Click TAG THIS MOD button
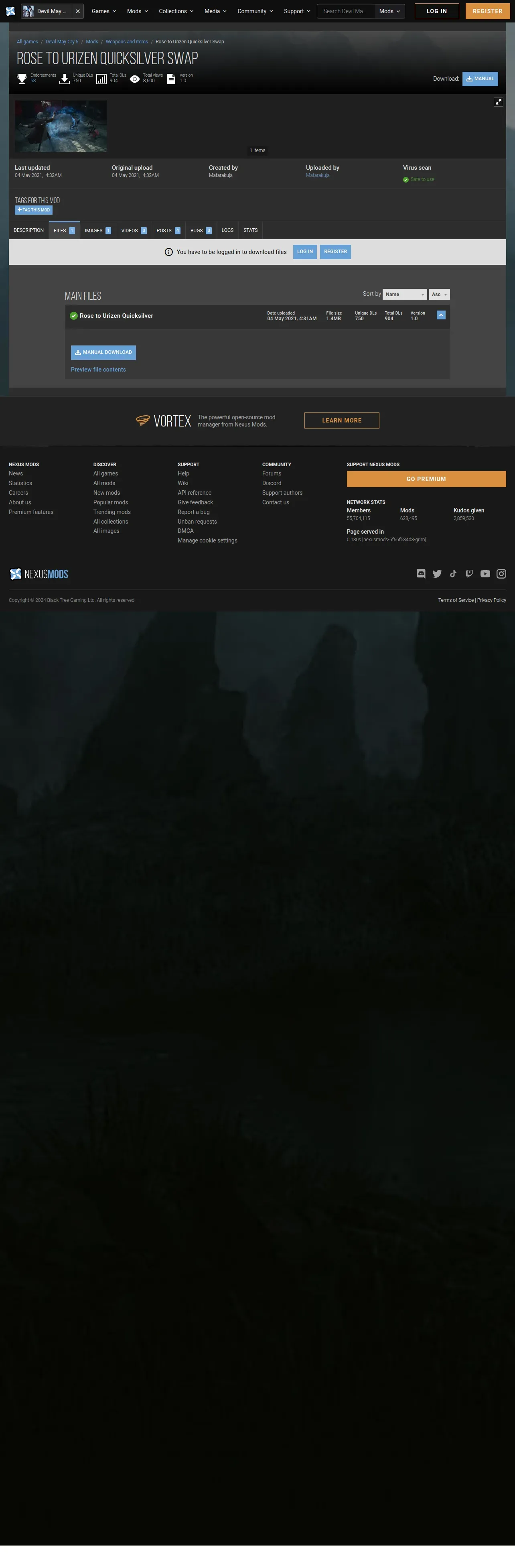 33,210
